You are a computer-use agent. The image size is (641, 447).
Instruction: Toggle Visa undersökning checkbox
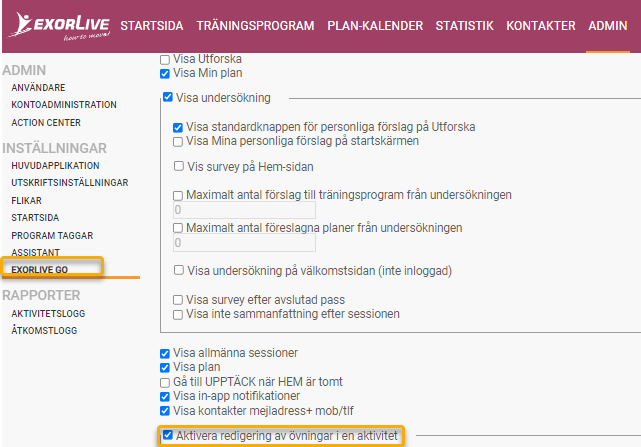click(168, 97)
